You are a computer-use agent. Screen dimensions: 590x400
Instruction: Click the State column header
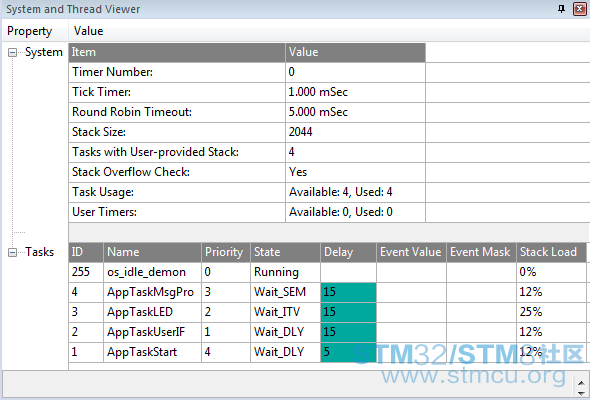(286, 252)
